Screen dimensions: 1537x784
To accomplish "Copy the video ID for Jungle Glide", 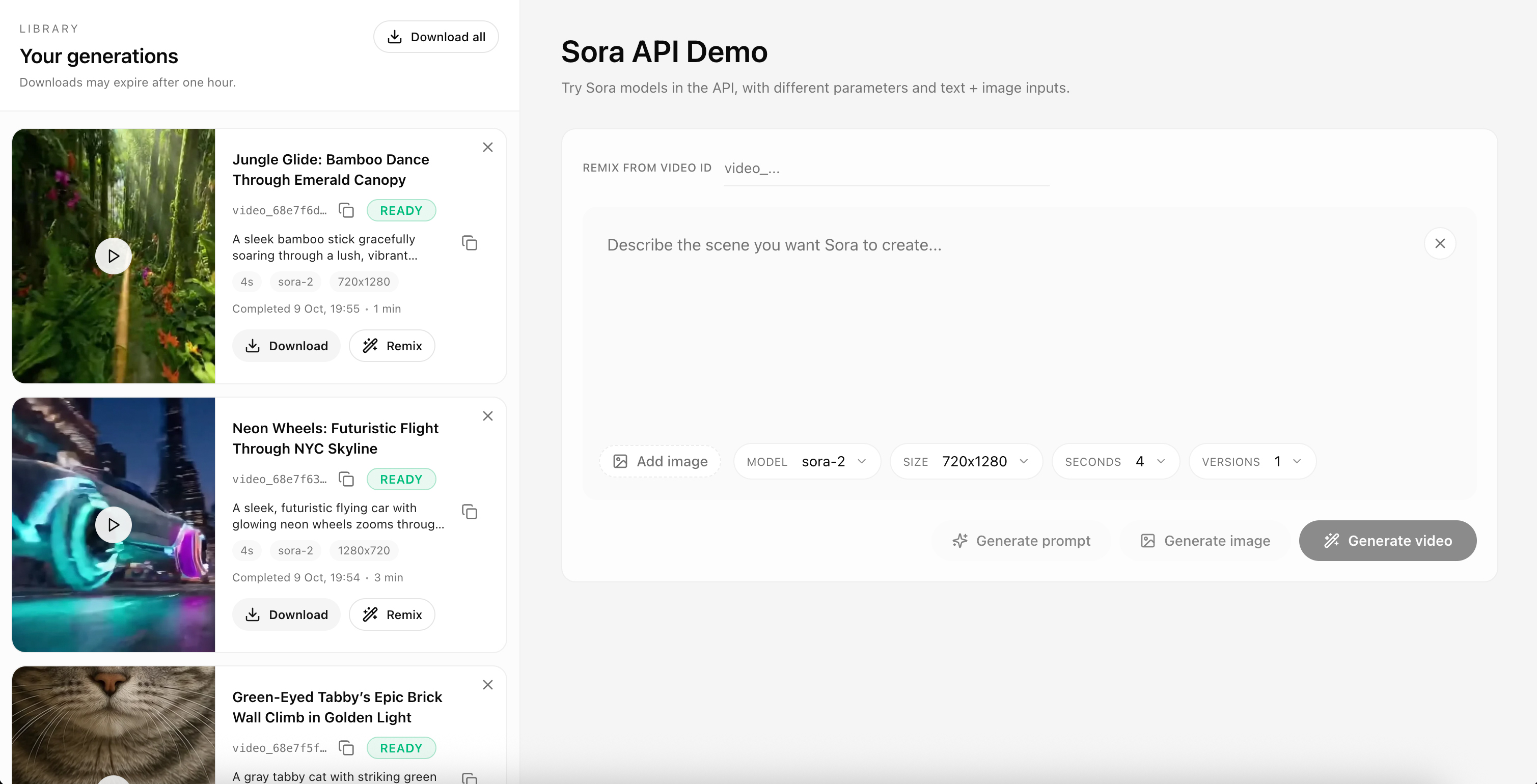I will [346, 210].
